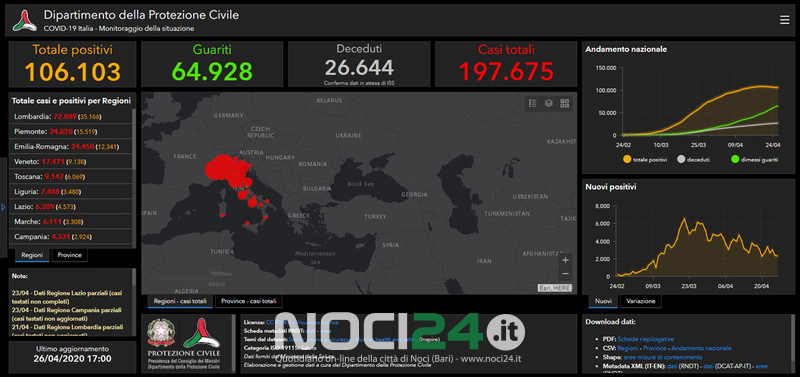Open the Esri, HERE map attribution
Screen dimensions: 800x377
(555, 288)
